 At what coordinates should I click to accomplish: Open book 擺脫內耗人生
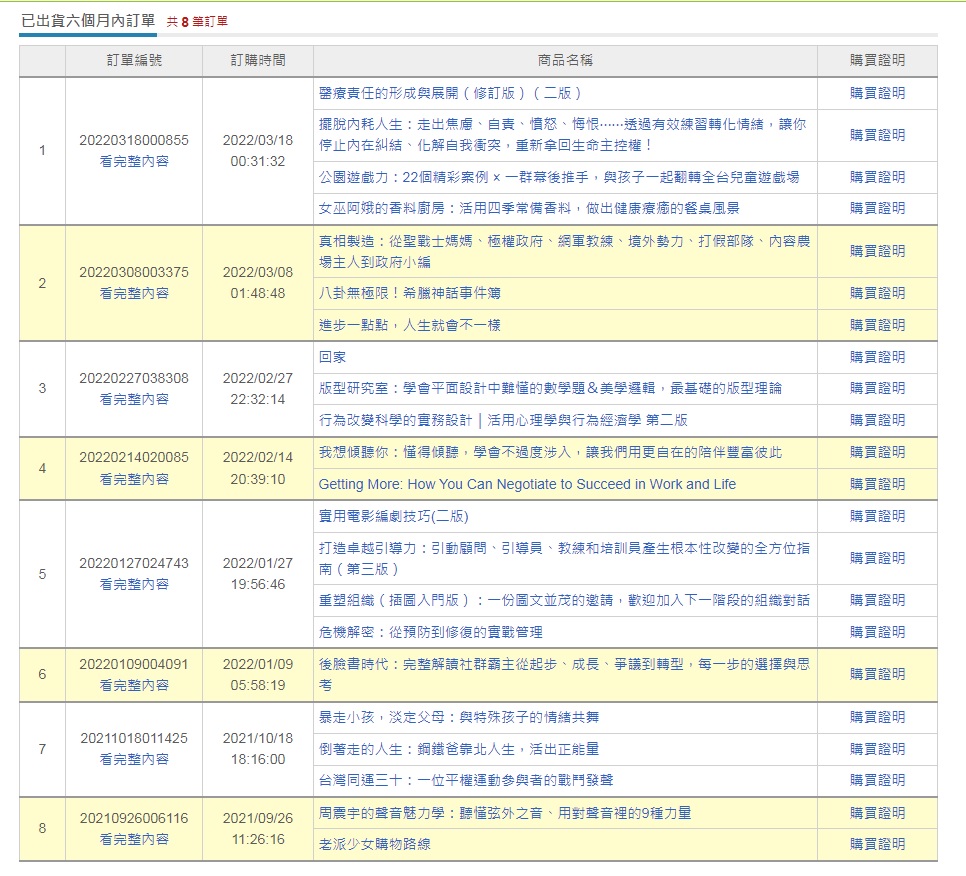(x=562, y=135)
